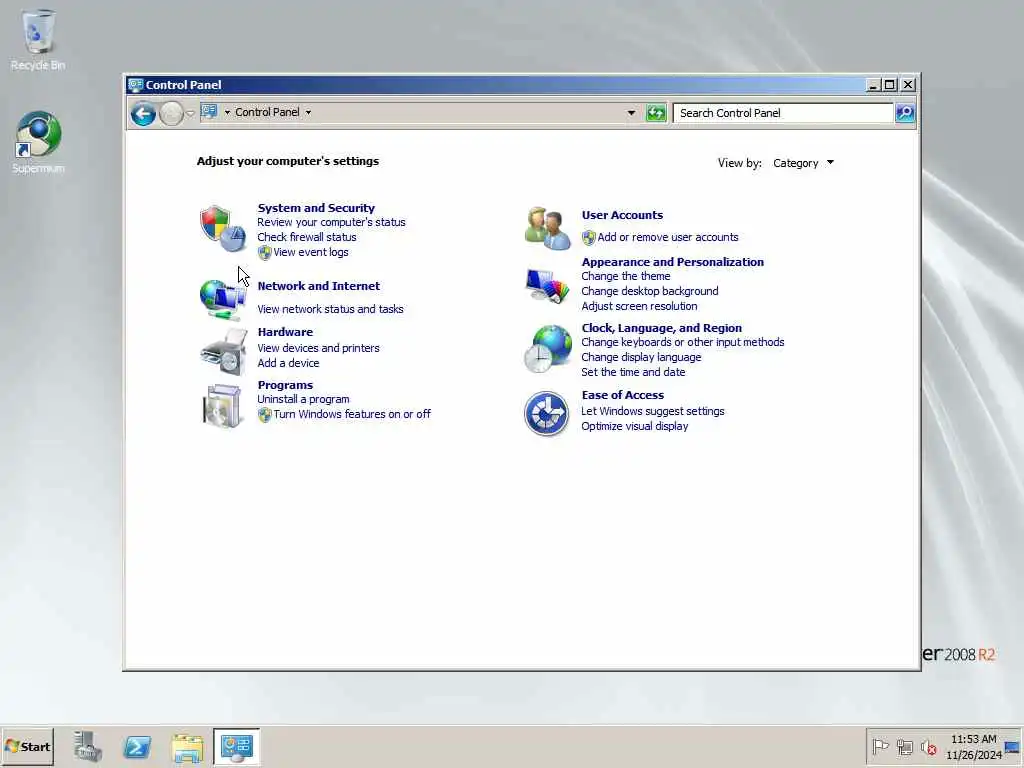Open Appearance and Personalization heading link
The image size is (1024, 768).
tap(673, 262)
